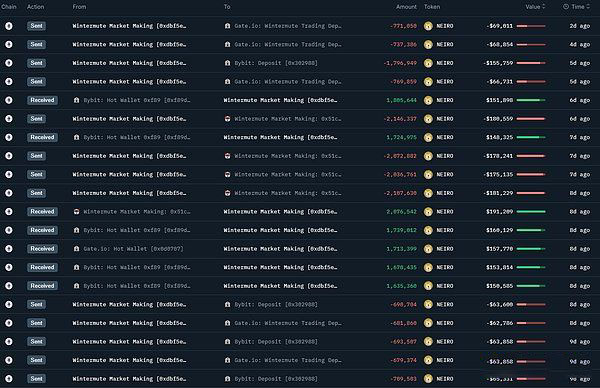Click Bybit exchange icon beside the -1,796,949 transfer
The image size is (600, 388).
(228, 63)
